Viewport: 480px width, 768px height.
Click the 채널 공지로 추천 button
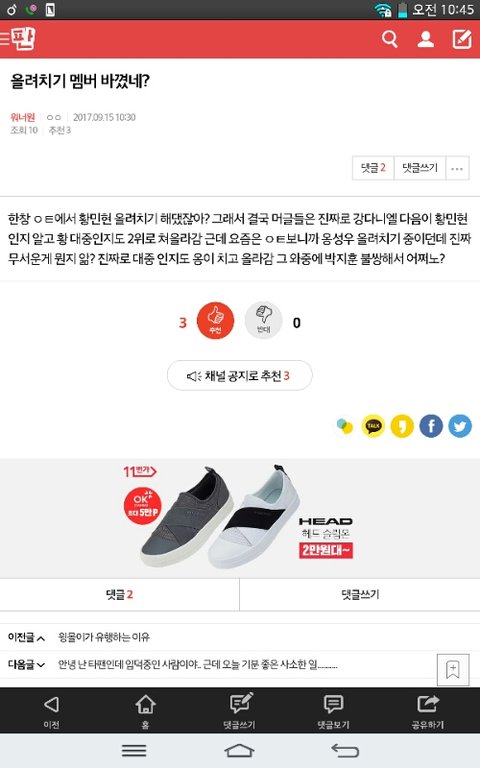pos(240,376)
